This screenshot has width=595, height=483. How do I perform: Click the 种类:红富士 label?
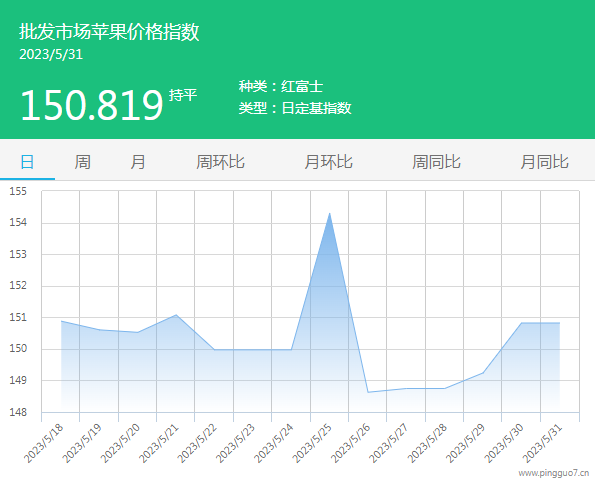point(281,87)
